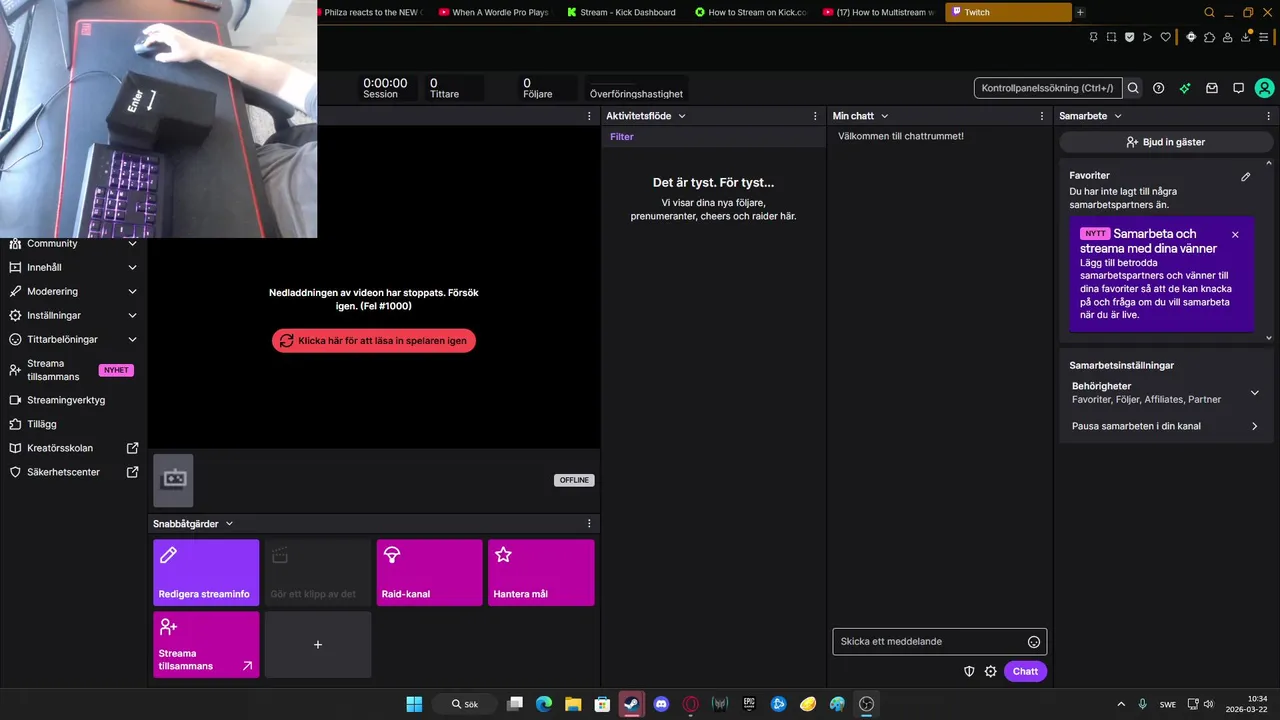Open the user profile avatar
This screenshot has width=1280, height=720.
[x=1265, y=88]
